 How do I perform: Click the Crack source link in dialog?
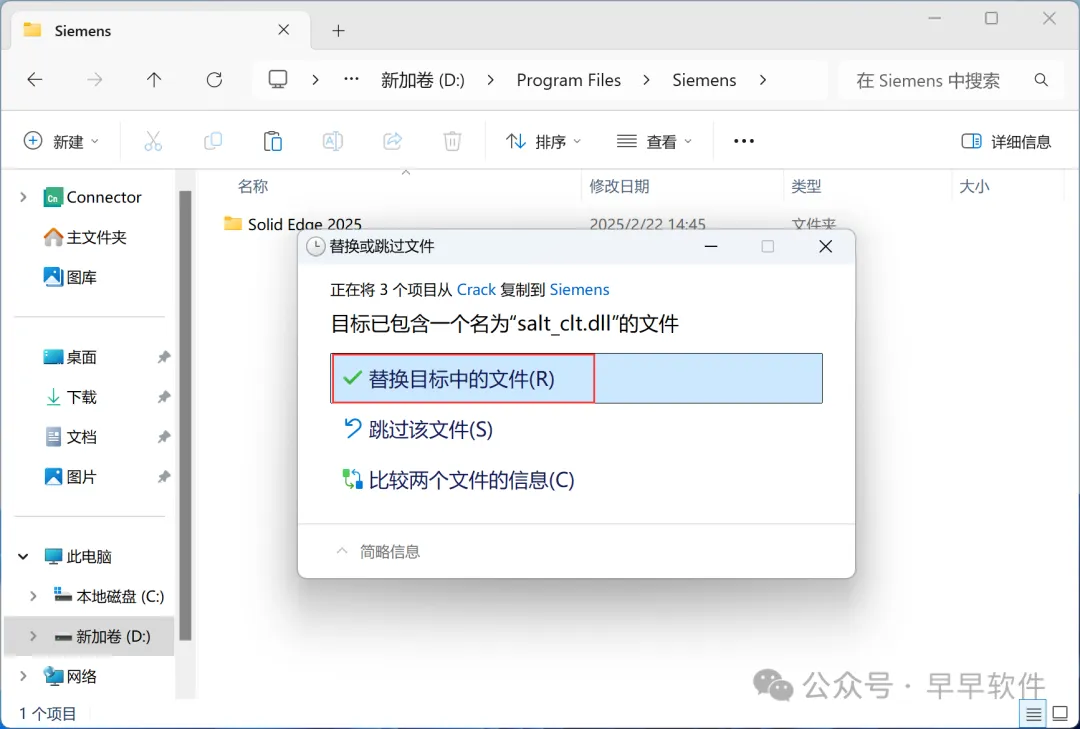[476, 289]
